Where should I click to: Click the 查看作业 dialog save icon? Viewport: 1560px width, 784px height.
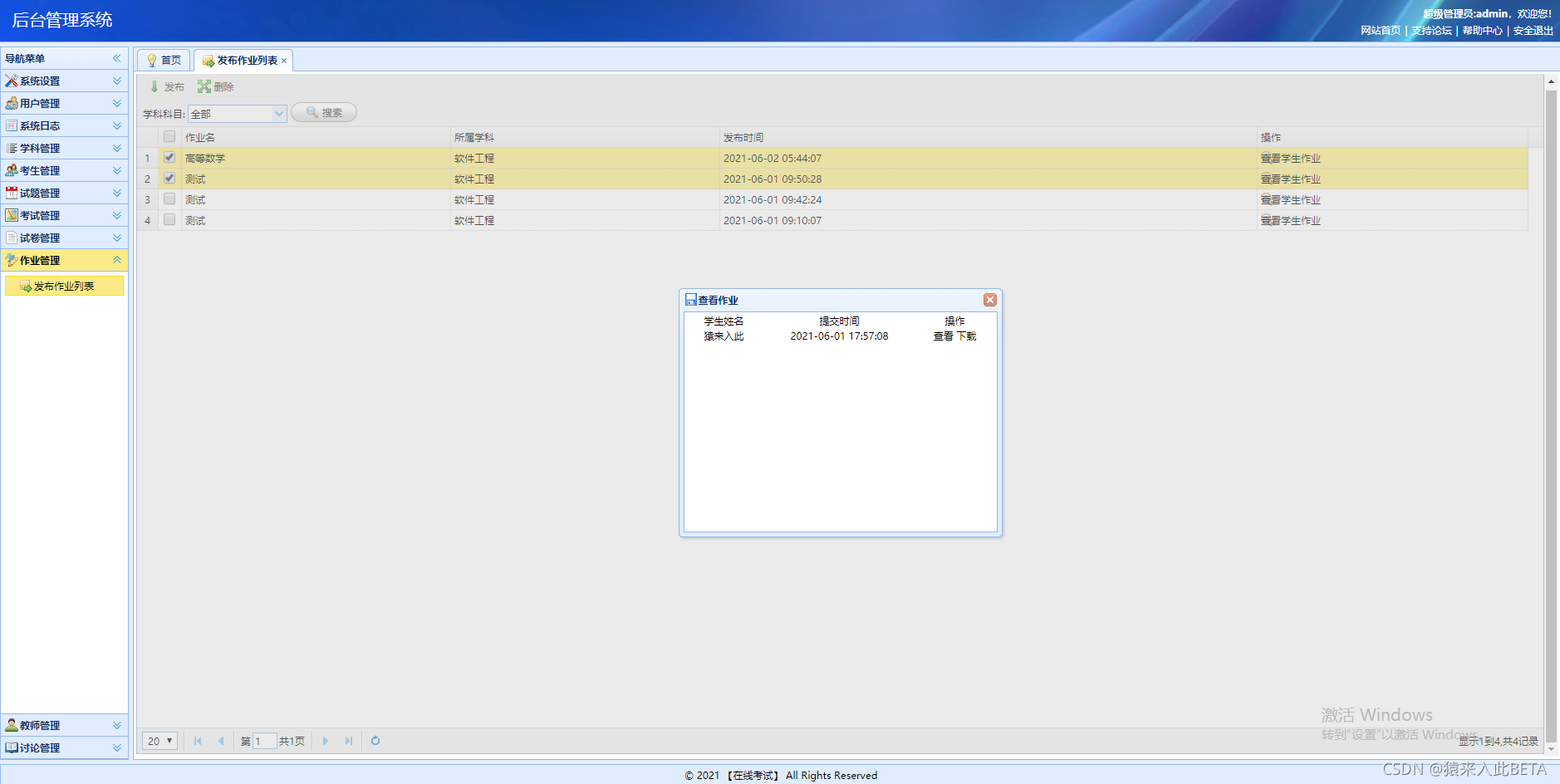click(x=690, y=300)
